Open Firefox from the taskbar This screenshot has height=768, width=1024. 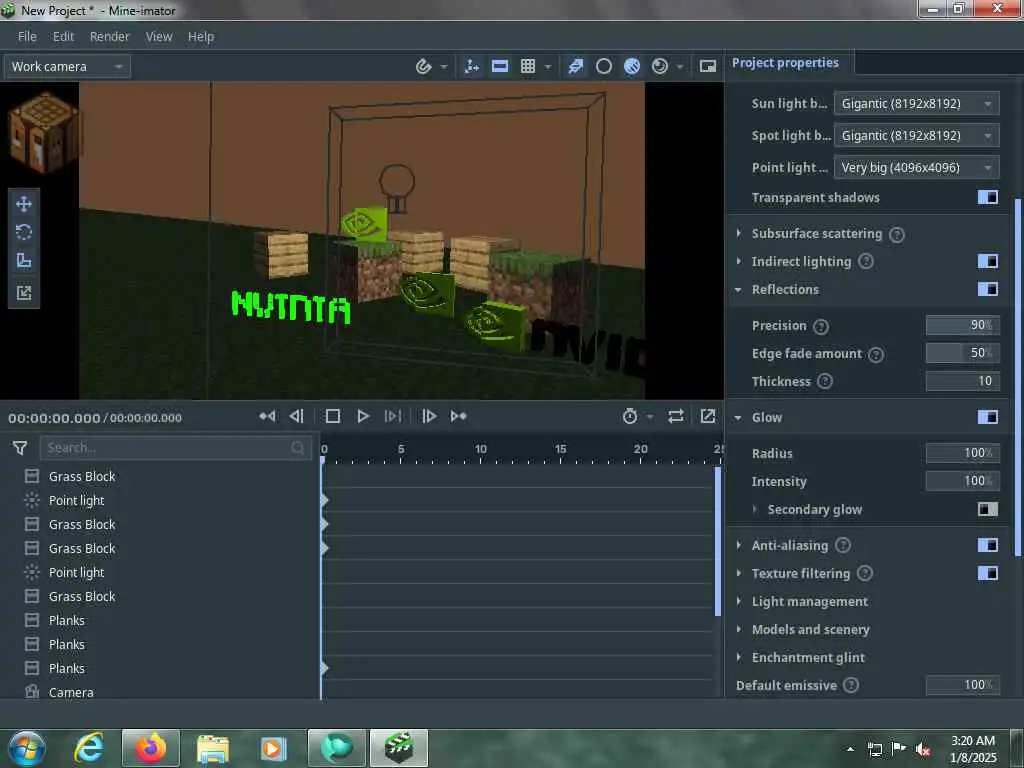pos(151,748)
